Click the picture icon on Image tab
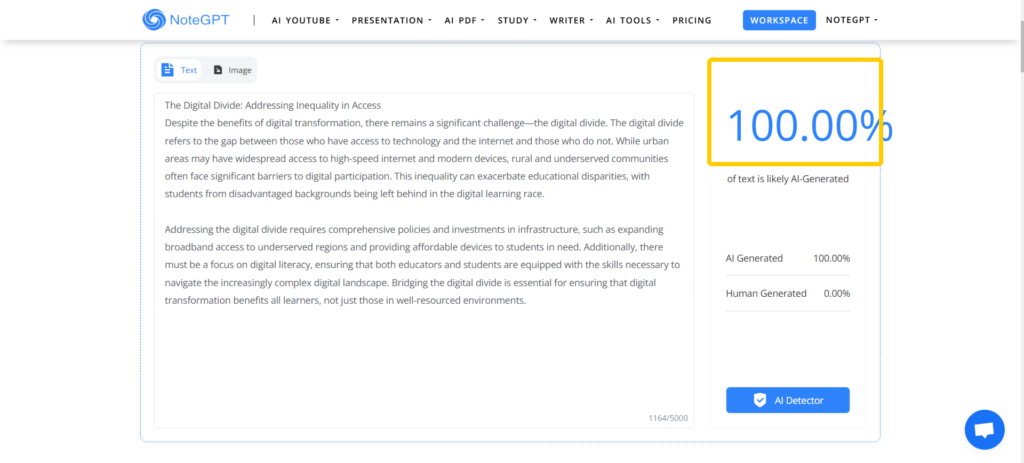The height and width of the screenshot is (463, 1024). [x=218, y=70]
